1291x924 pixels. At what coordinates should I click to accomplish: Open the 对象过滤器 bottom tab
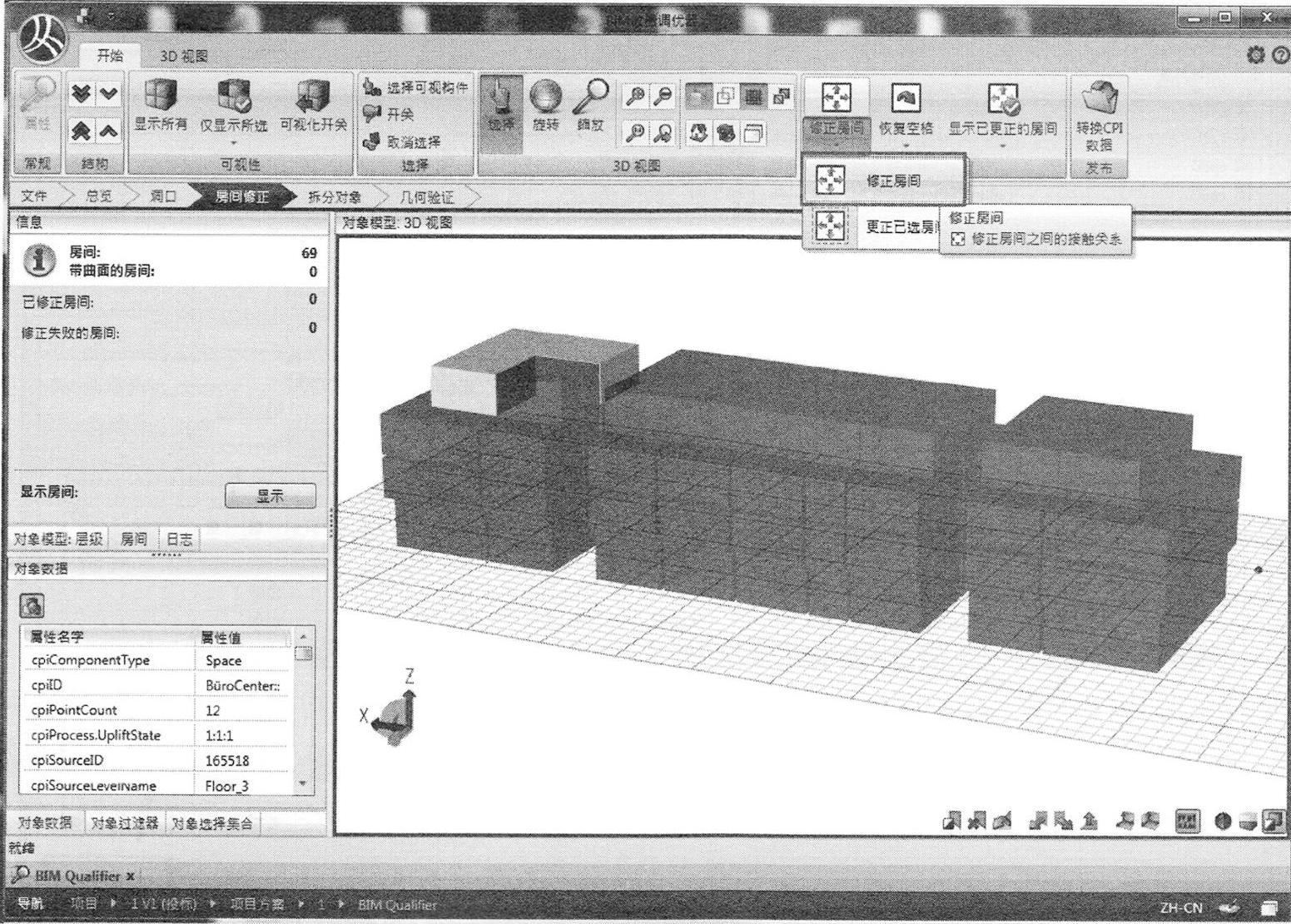pyautogui.click(x=124, y=822)
